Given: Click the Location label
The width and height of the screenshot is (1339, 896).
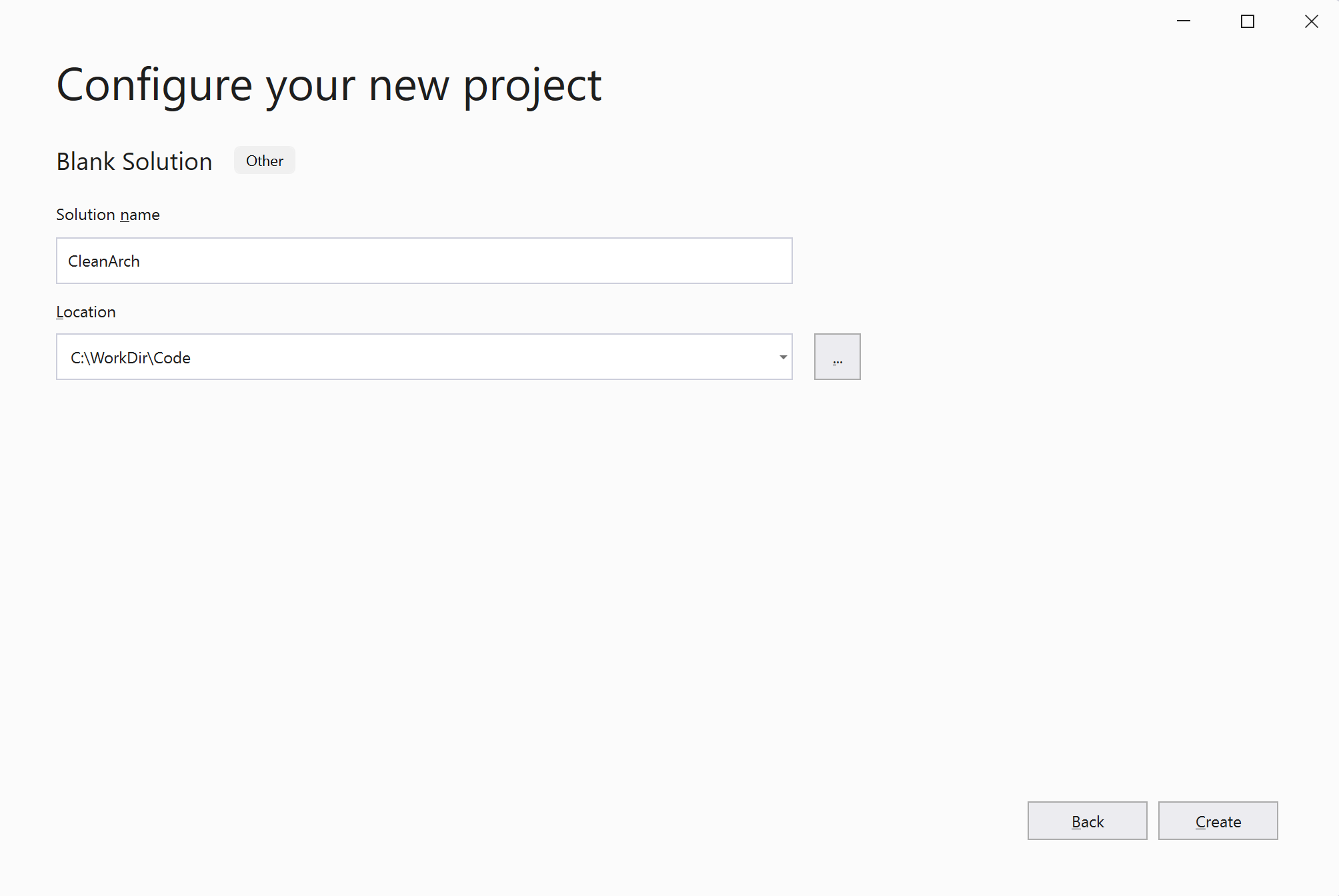Looking at the screenshot, I should 85,311.
